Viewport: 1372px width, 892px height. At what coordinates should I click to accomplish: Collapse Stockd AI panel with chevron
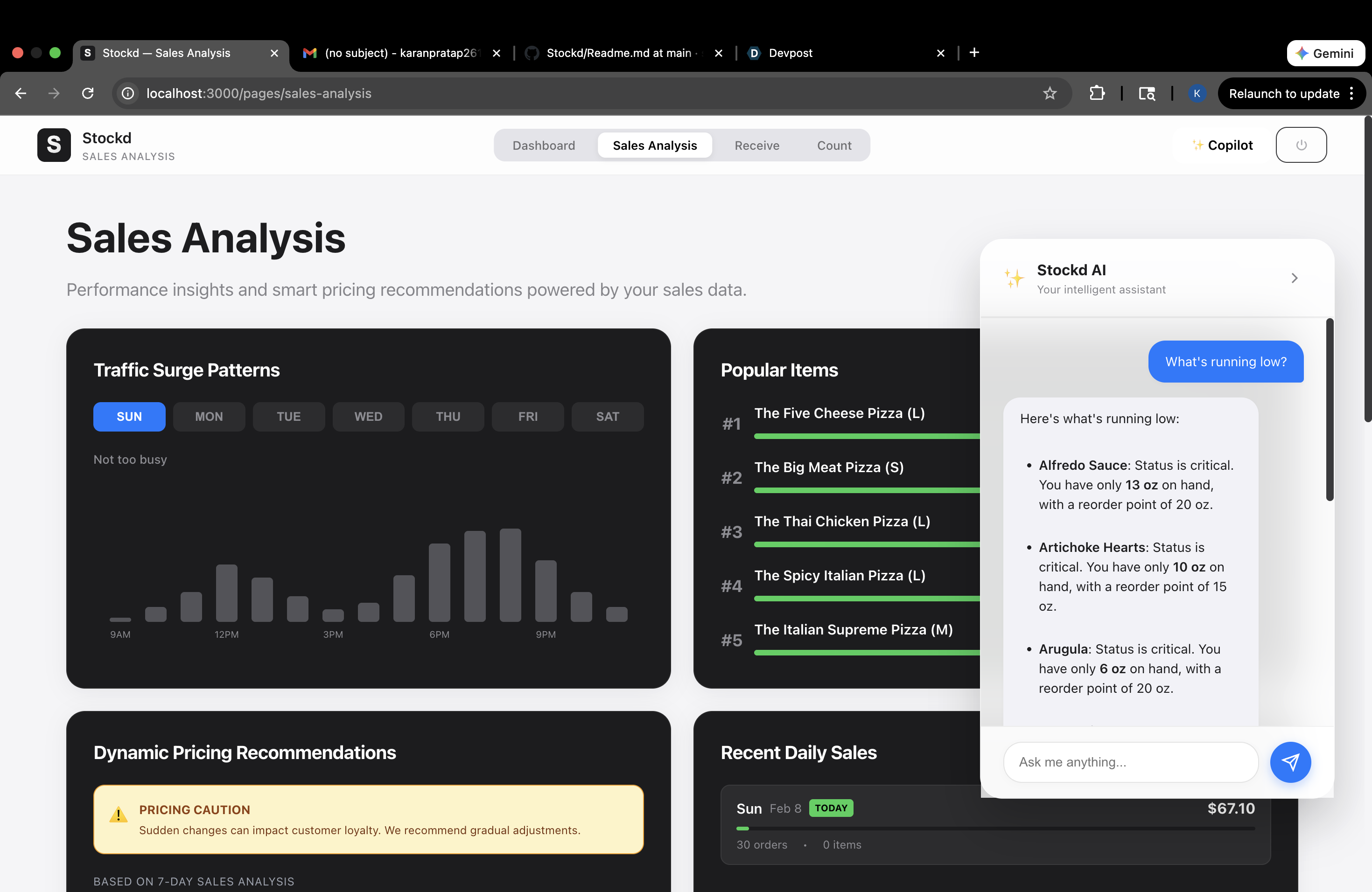[x=1294, y=279]
